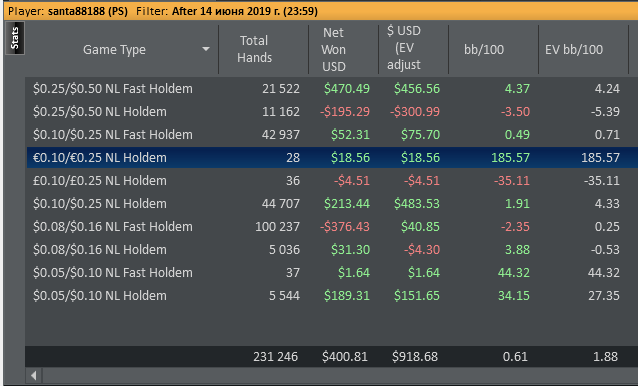This screenshot has height=386, width=638.
Task: Select the $0.10/$0.25 NL Holdem row
Action: point(332,203)
